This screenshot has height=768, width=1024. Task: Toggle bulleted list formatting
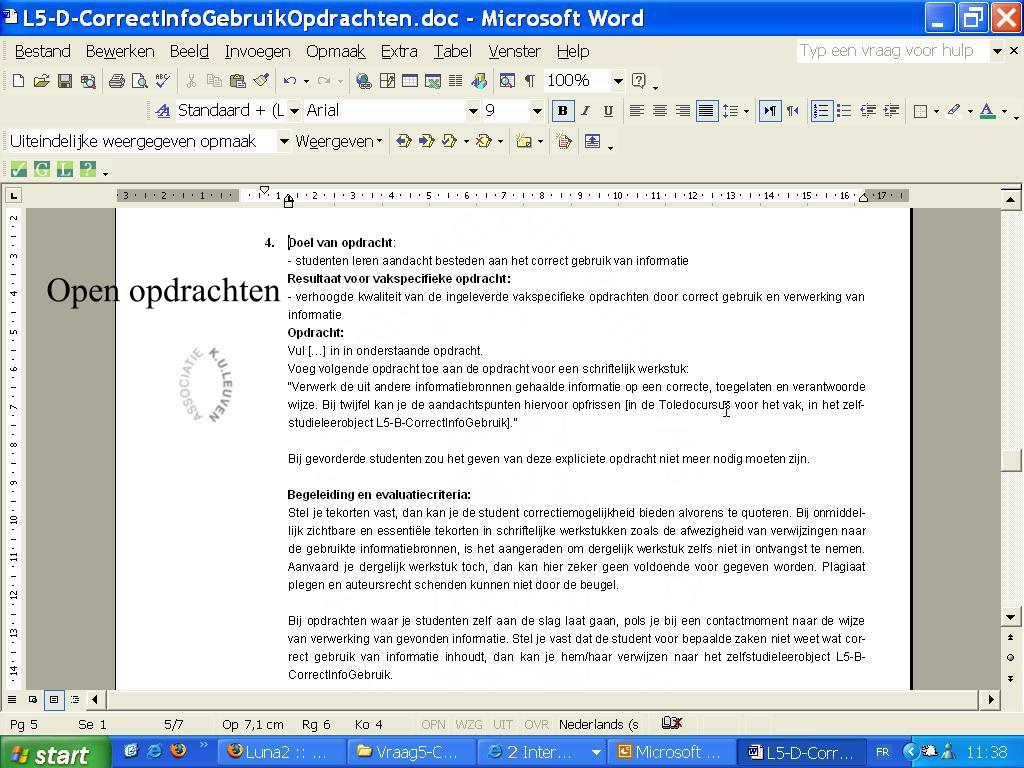(844, 111)
